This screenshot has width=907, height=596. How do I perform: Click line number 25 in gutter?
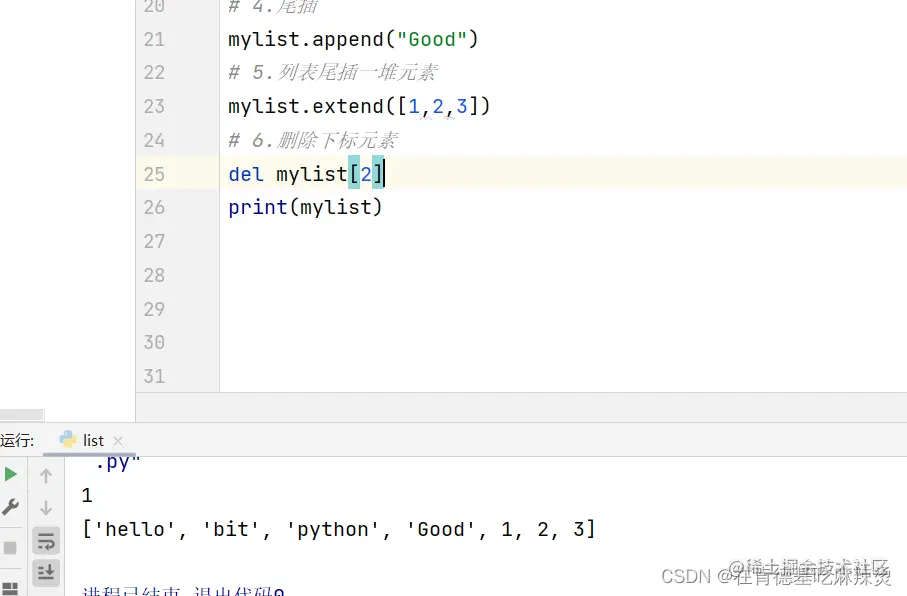coord(154,174)
